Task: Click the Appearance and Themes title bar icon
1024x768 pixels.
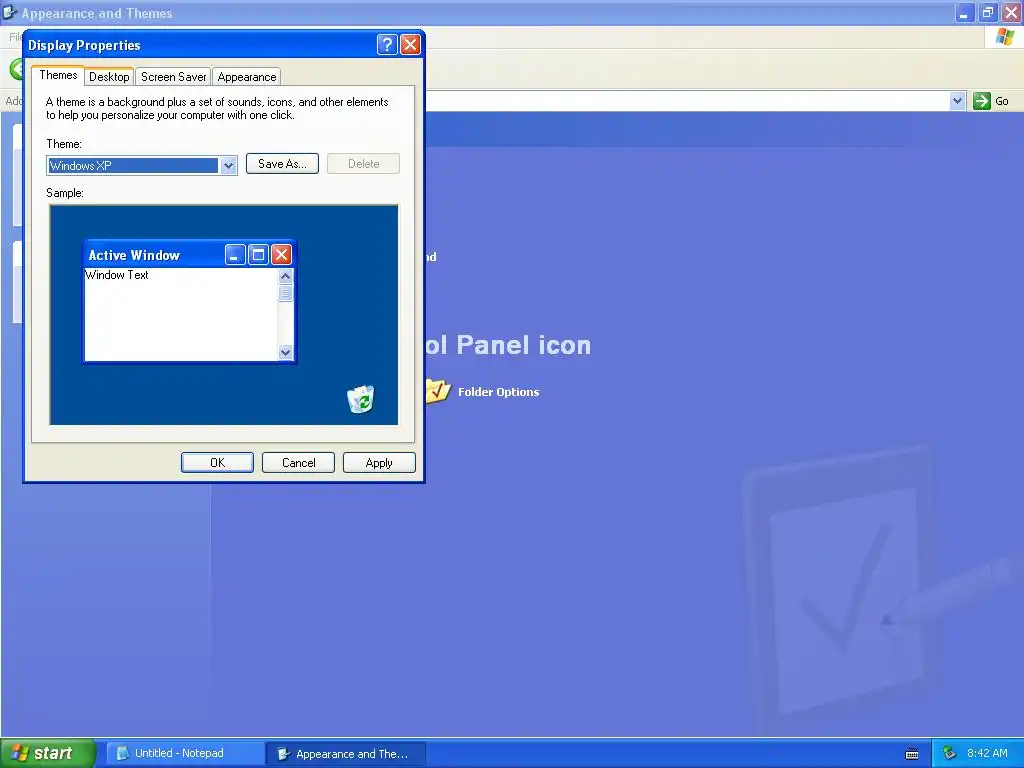Action: 9,12
